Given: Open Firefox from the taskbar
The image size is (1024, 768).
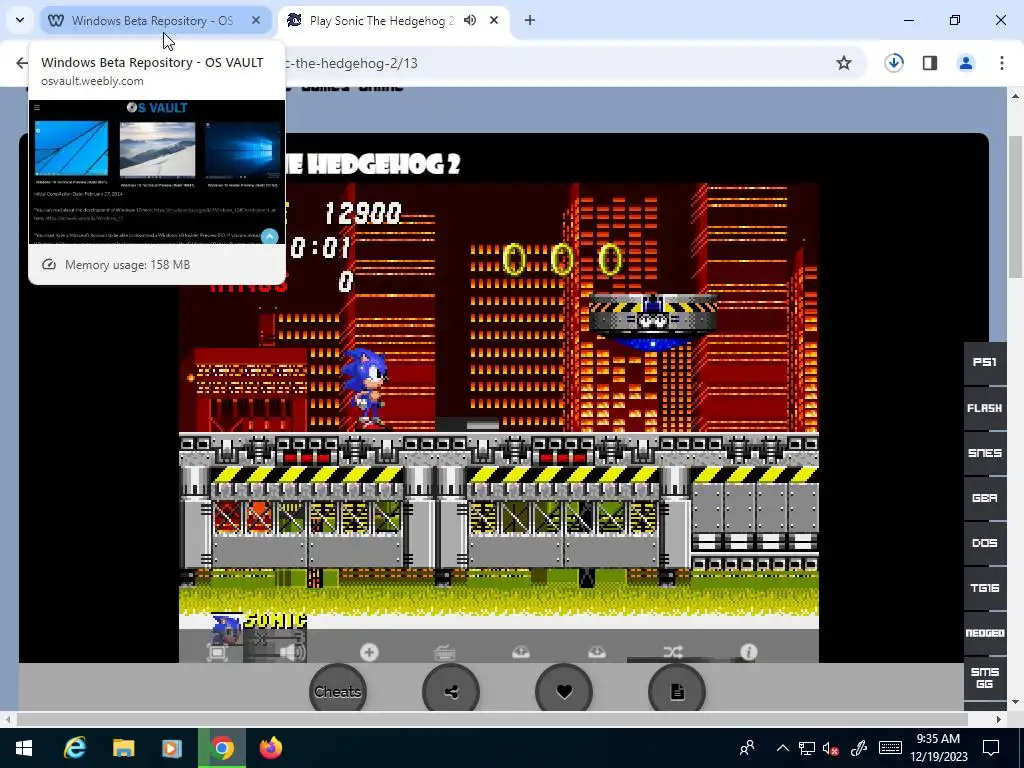Looking at the screenshot, I should pyautogui.click(x=270, y=748).
